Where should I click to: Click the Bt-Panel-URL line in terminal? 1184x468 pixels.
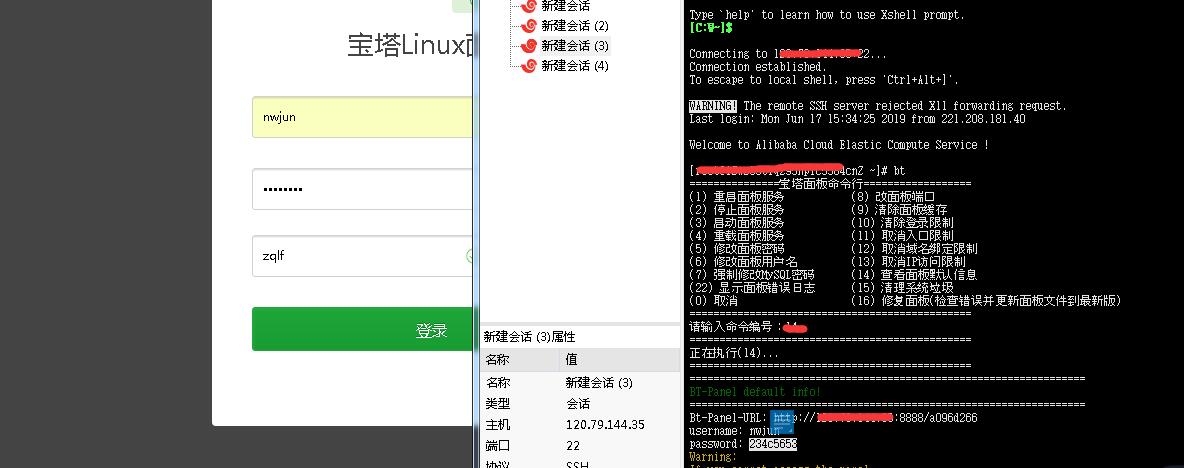coord(833,417)
